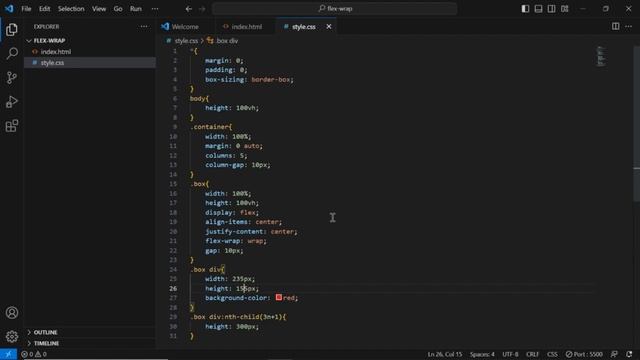Click the '.container{' selector text

pyautogui.click(x=211, y=127)
